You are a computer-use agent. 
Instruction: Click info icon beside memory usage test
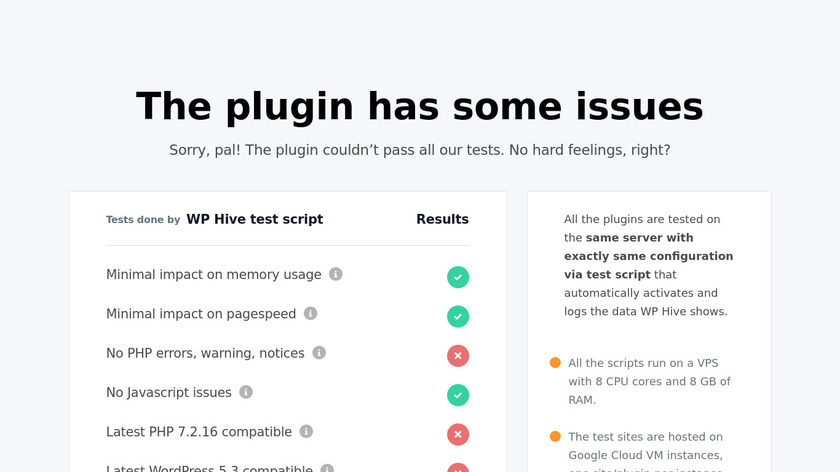[x=336, y=274]
